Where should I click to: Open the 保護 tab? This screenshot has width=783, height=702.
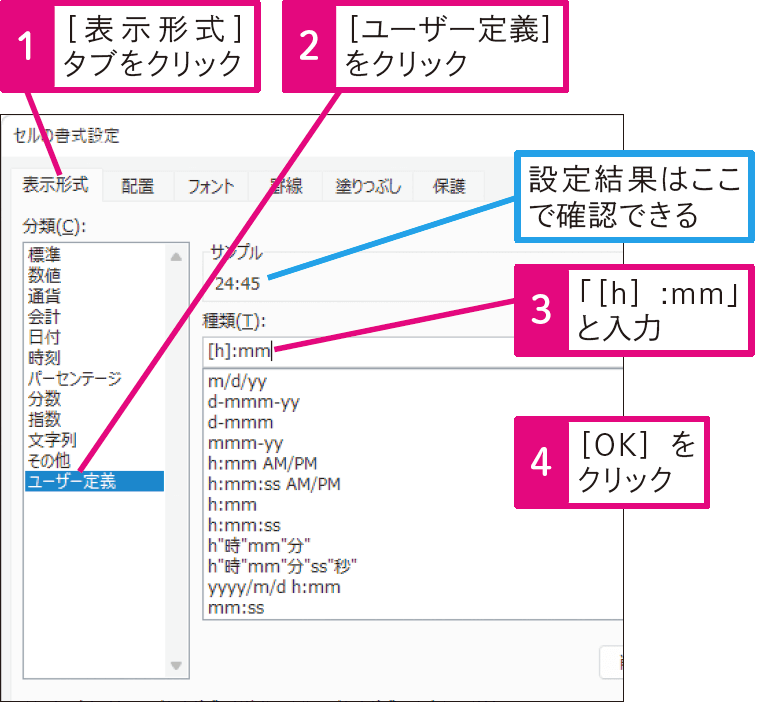(449, 186)
